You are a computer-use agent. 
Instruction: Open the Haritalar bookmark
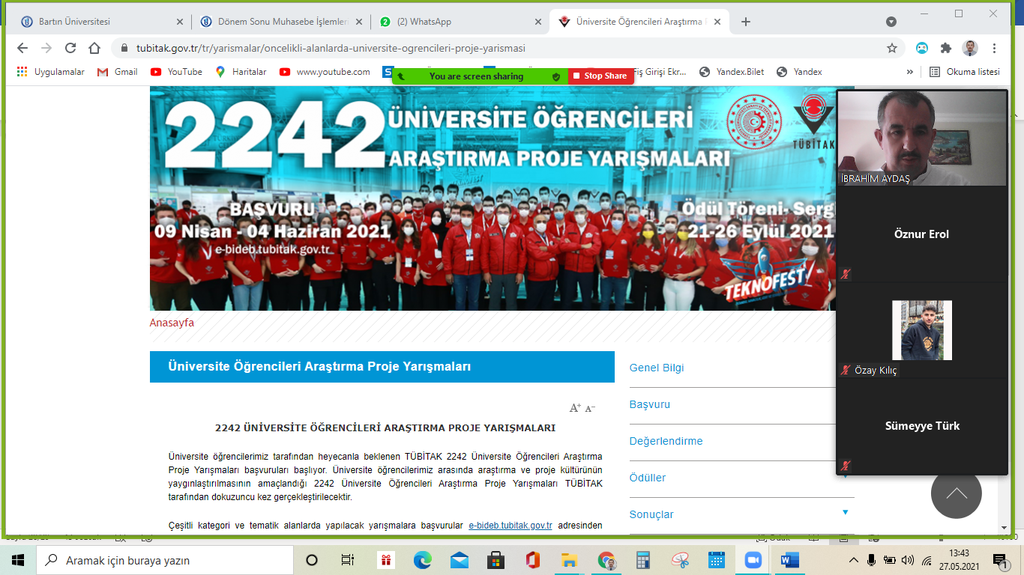(x=241, y=72)
